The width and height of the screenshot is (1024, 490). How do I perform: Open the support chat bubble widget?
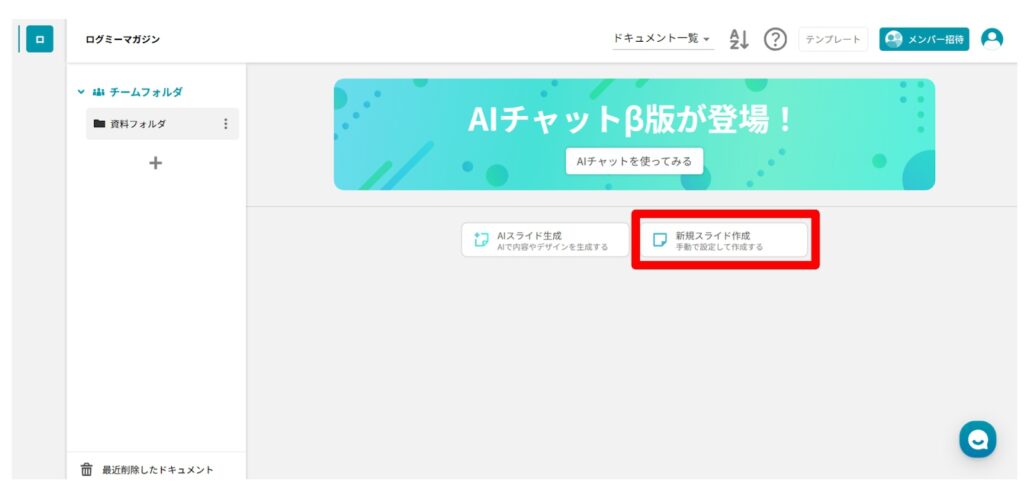click(977, 438)
